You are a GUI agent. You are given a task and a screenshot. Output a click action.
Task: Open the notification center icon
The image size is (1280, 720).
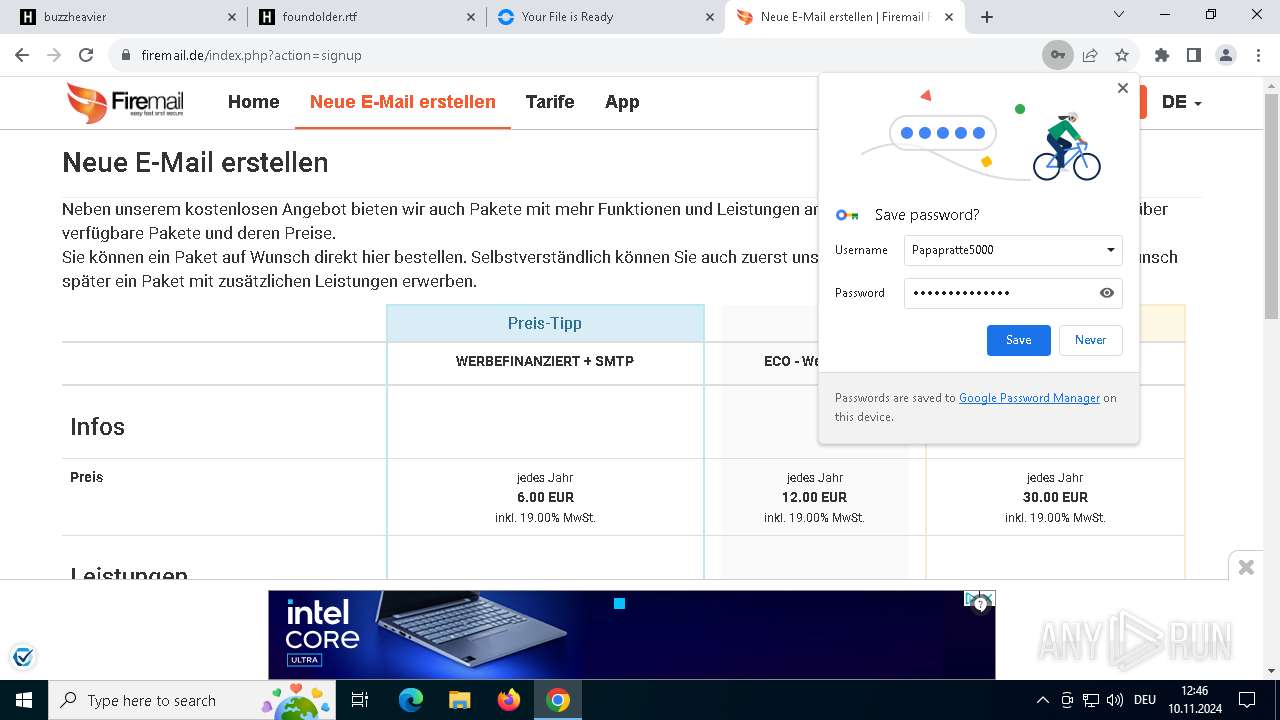point(1247,700)
